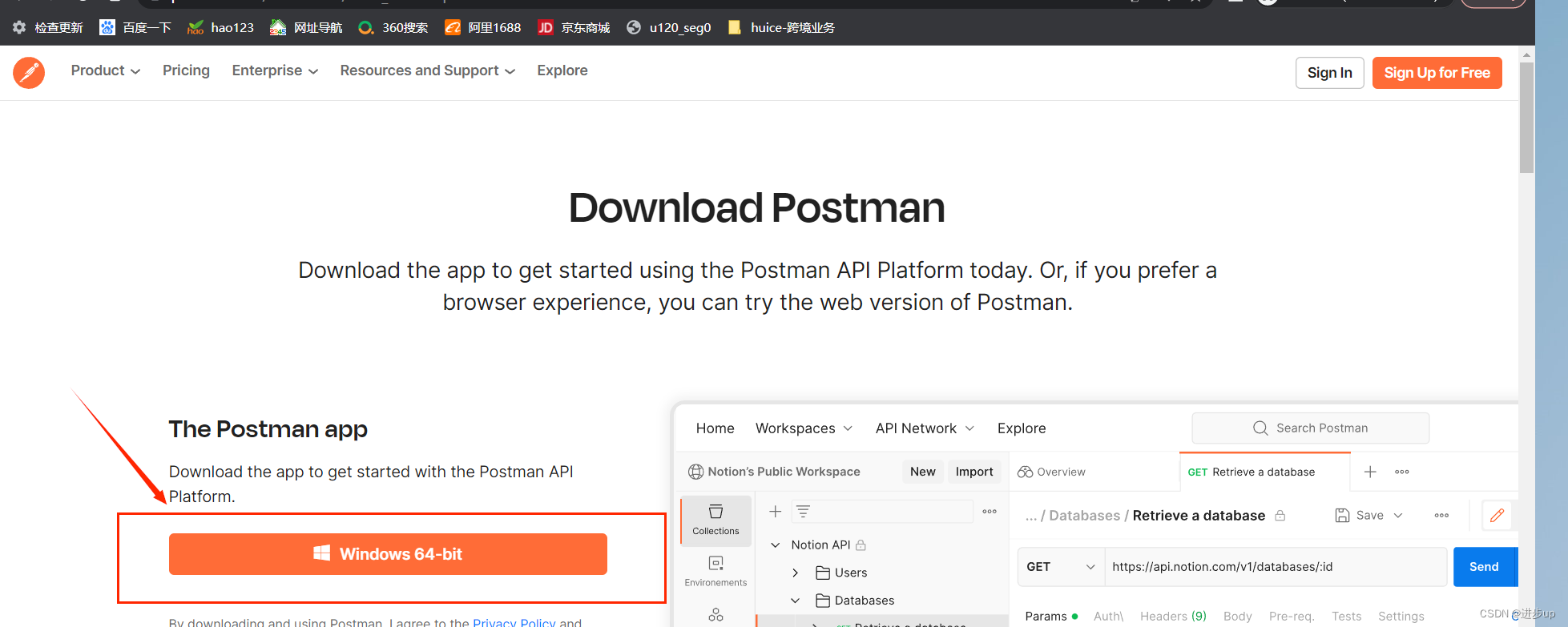Click the plus icon to add request tab
The height and width of the screenshot is (627, 1568).
click(x=1370, y=472)
